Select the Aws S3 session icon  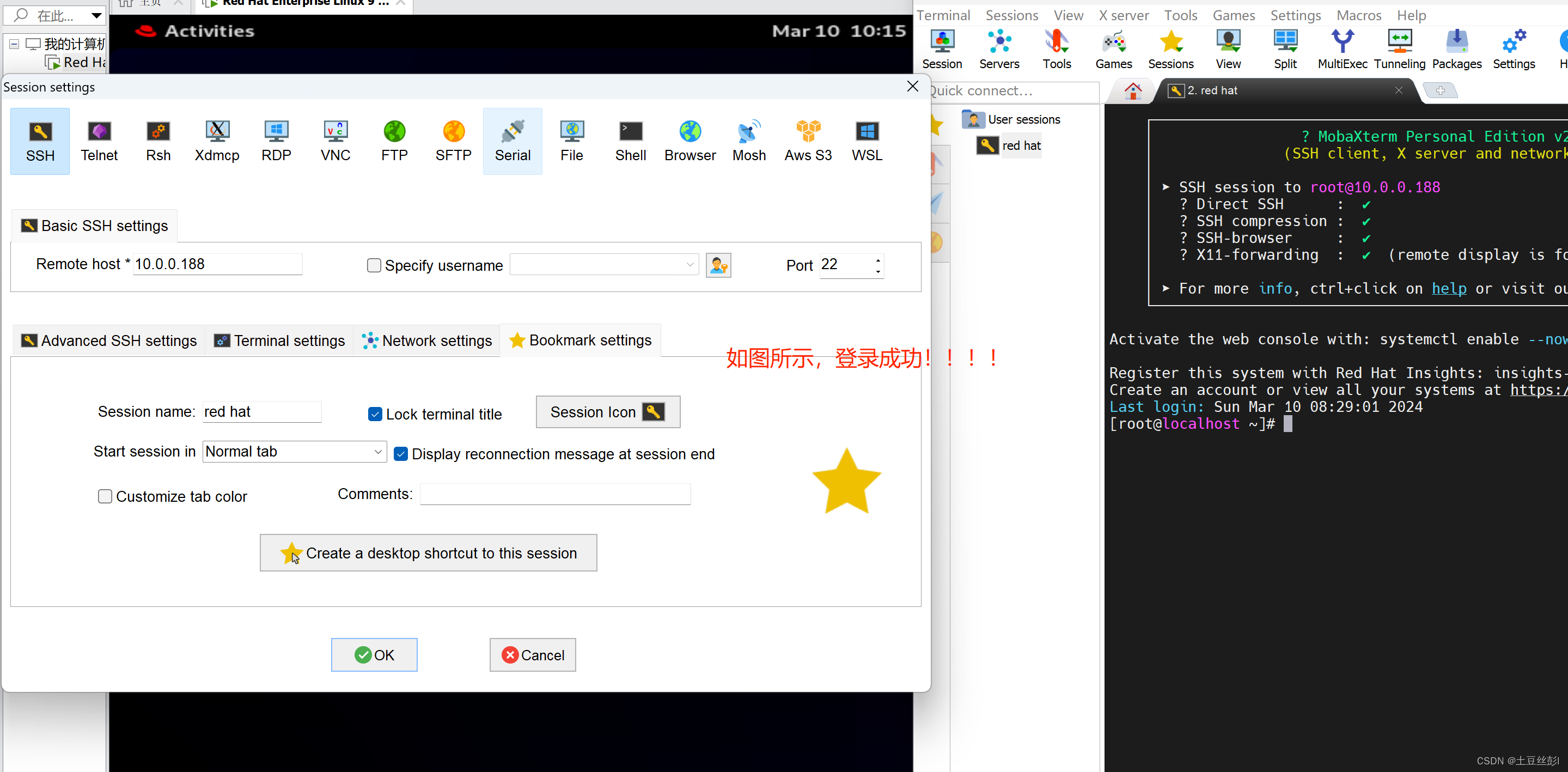pos(808,141)
